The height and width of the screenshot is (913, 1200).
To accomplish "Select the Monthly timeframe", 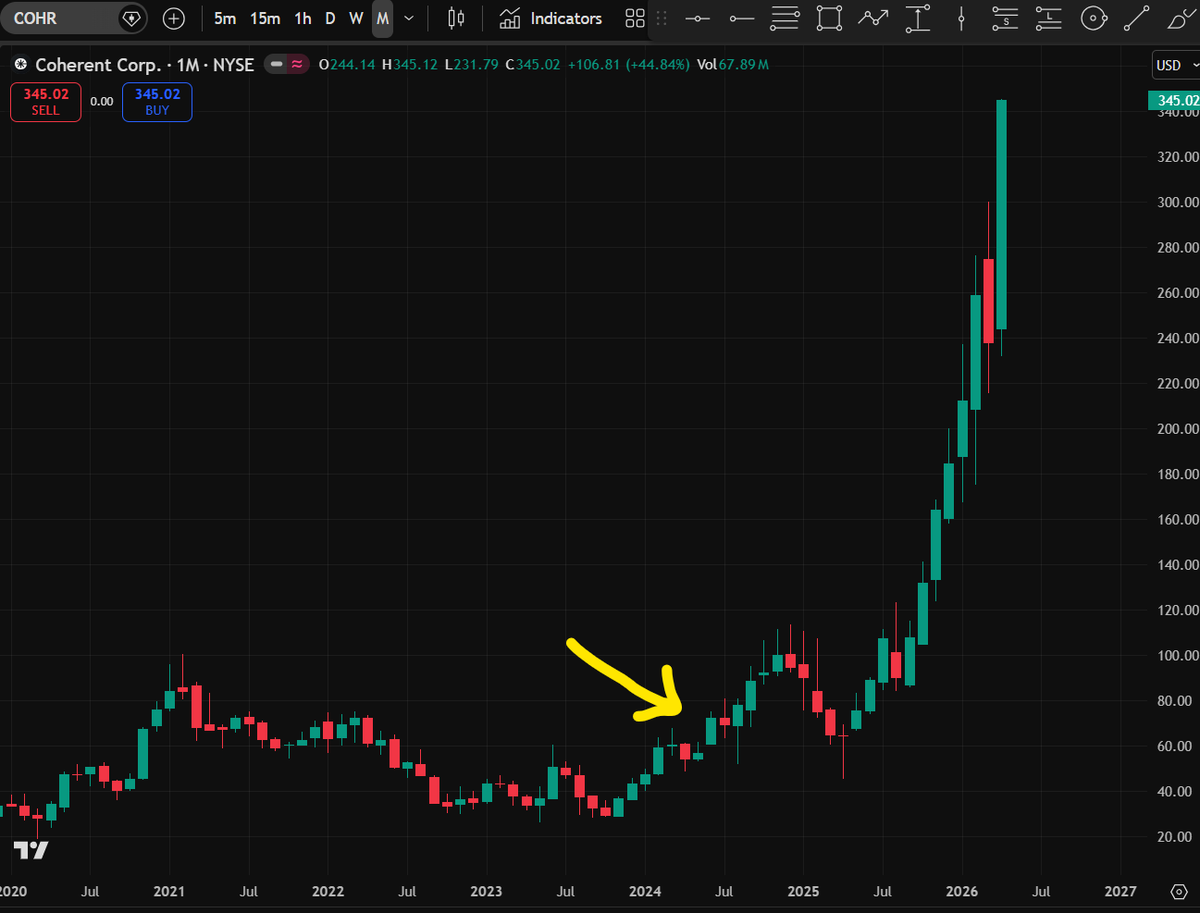I will point(381,18).
